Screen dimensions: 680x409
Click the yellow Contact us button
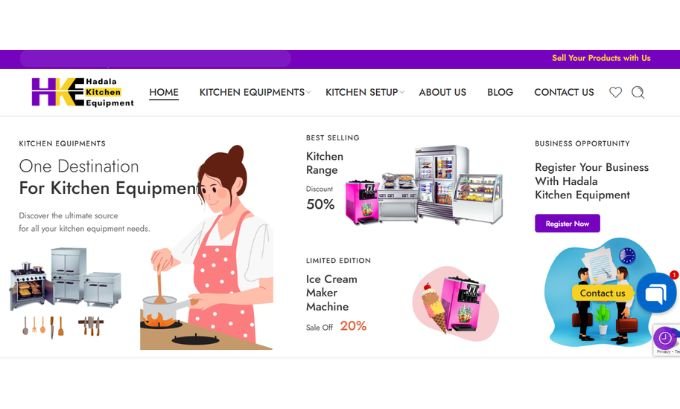point(602,293)
